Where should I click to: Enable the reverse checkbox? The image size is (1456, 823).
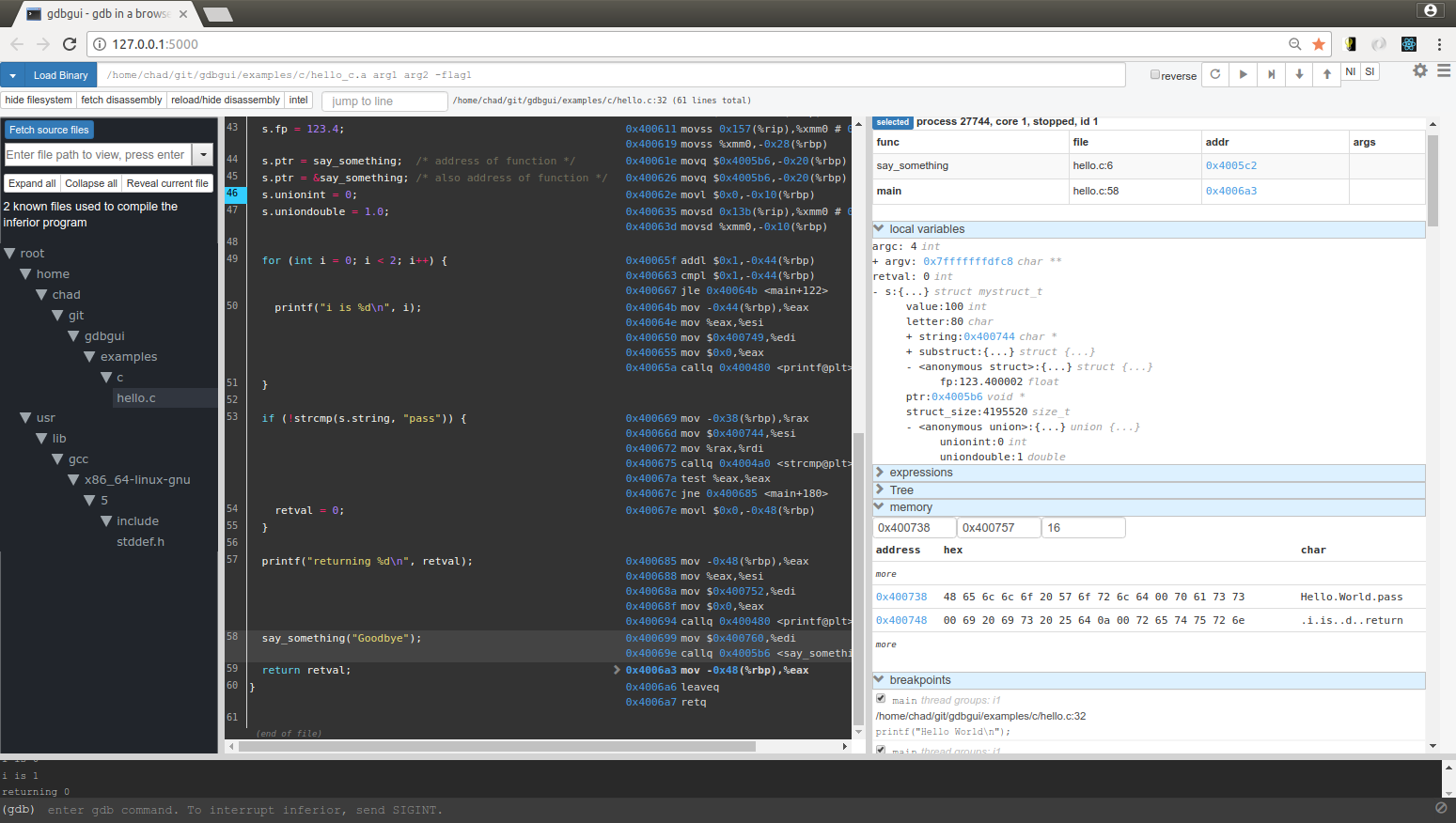coord(1155,75)
